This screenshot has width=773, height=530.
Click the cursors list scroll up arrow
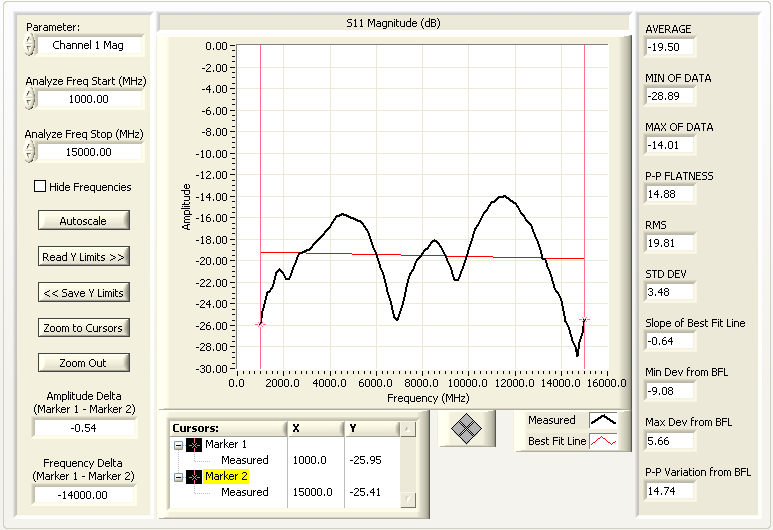[407, 429]
